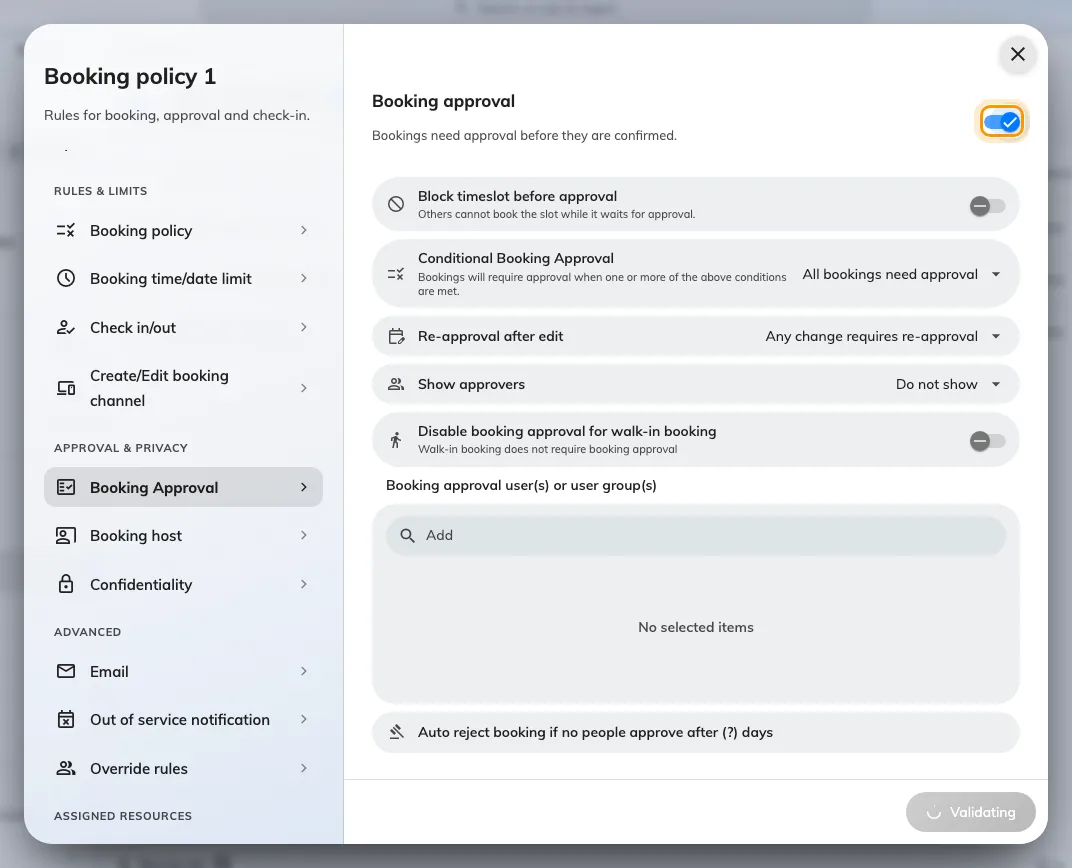Expand the Check in/out chevron
The width and height of the screenshot is (1072, 868).
[x=304, y=327]
